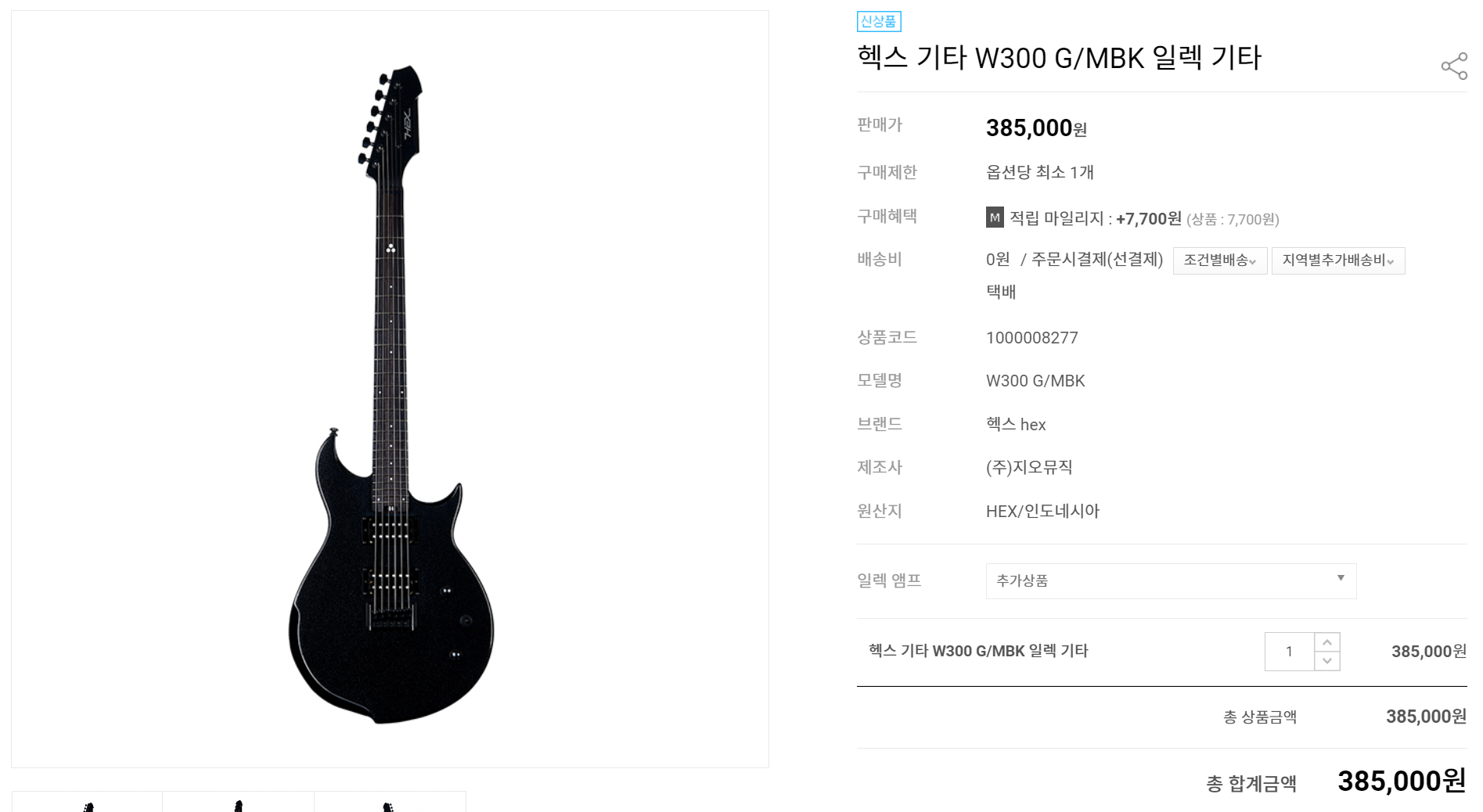
Task: Click the mileage M badge icon
Action: pos(995,217)
